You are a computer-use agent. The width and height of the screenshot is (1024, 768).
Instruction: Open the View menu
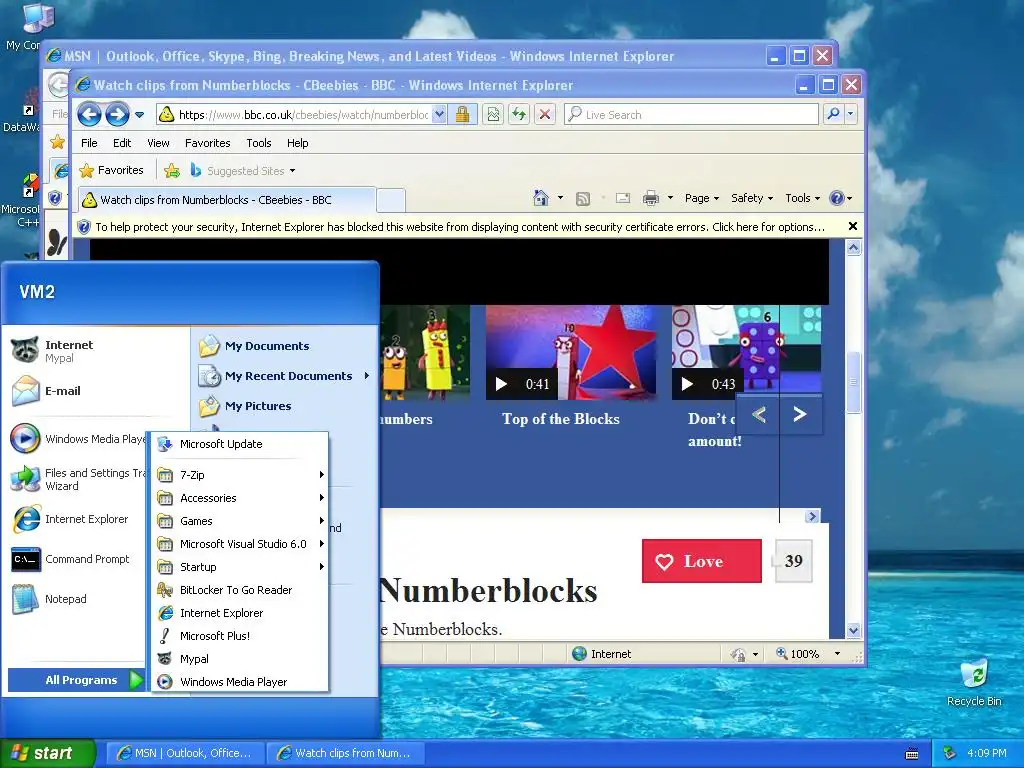point(158,143)
